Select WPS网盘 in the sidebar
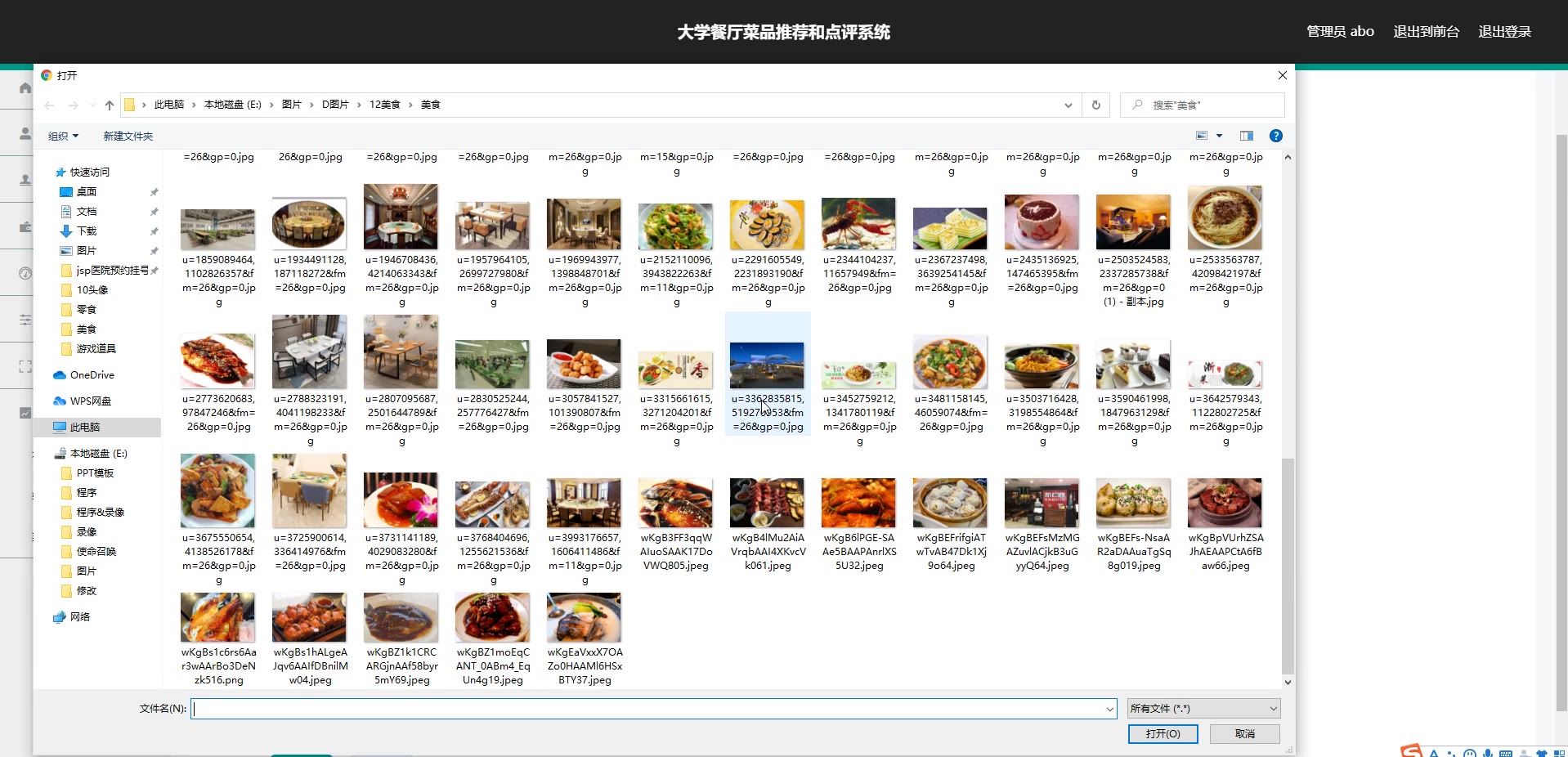1568x757 pixels. [x=90, y=401]
